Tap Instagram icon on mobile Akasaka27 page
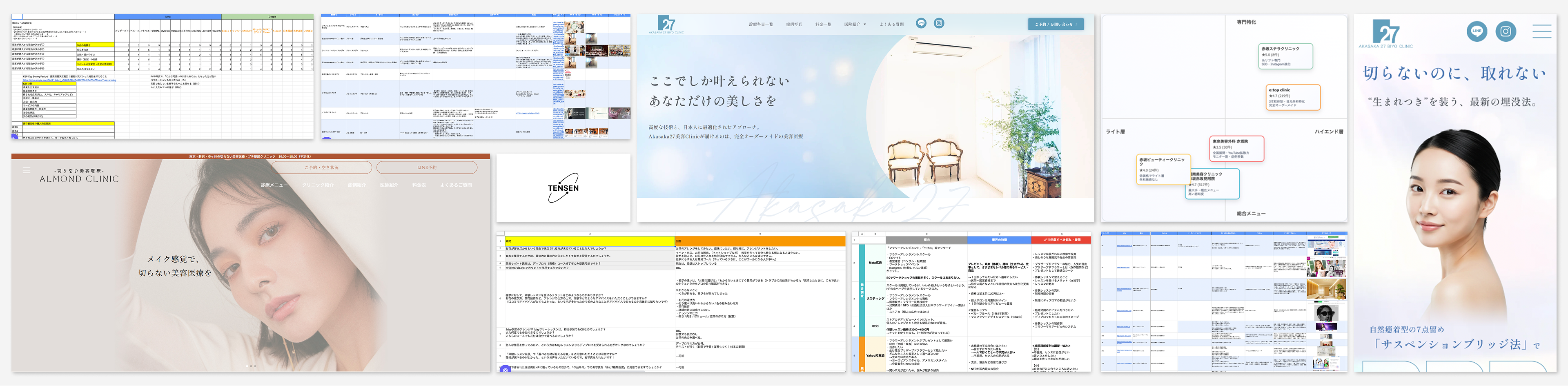The height and width of the screenshot is (386, 1568). click(1506, 31)
